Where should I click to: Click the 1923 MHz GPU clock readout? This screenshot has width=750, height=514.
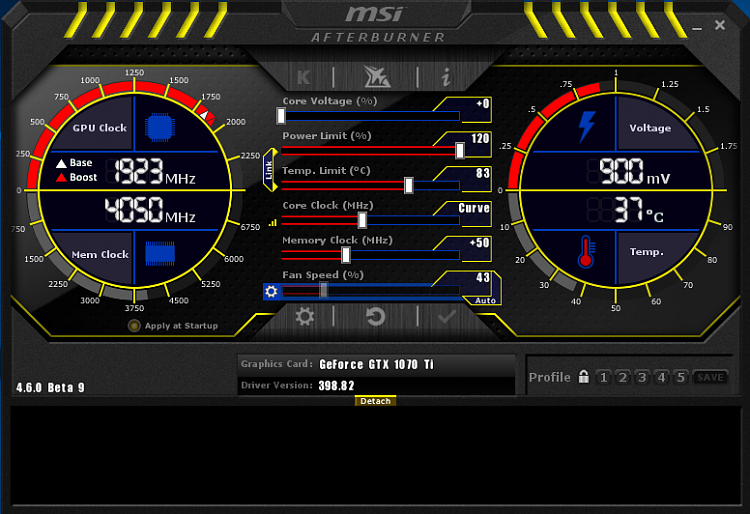pyautogui.click(x=155, y=171)
